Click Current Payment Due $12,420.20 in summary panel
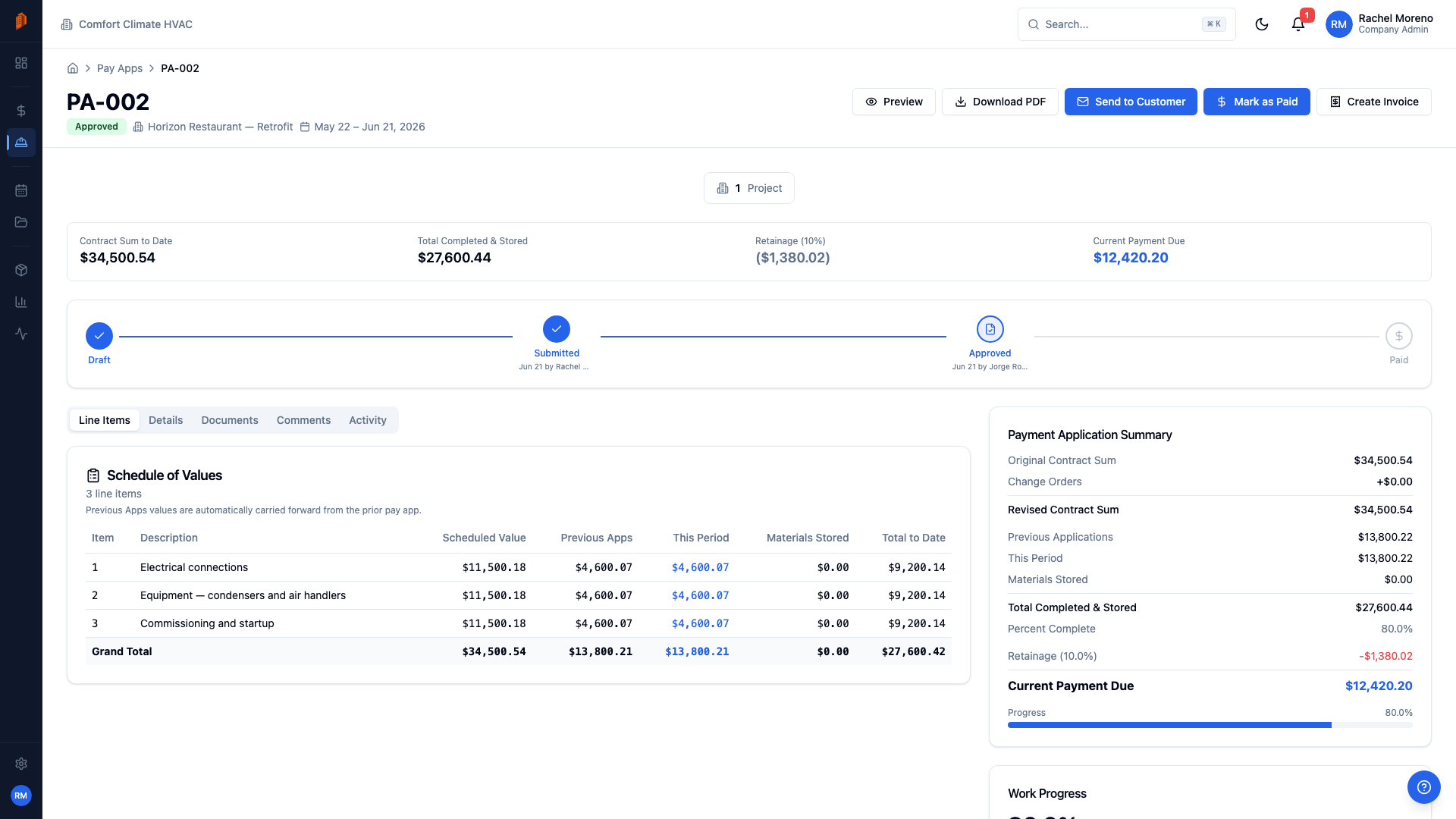 coord(1379,686)
